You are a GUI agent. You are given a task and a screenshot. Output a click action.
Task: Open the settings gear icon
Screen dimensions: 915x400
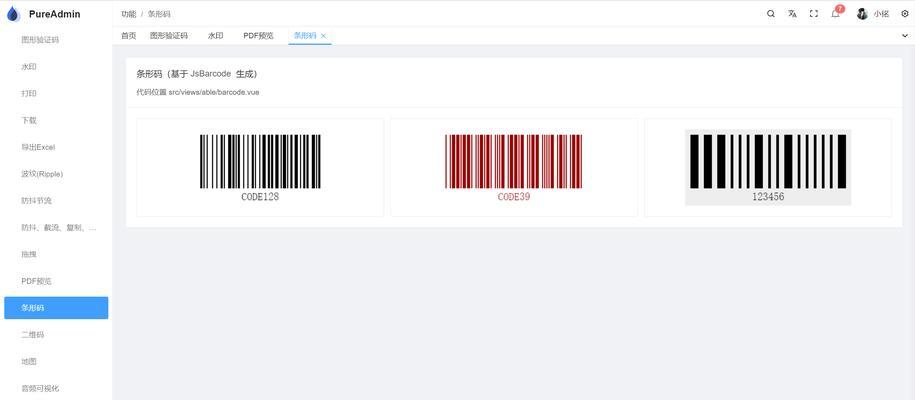904,14
